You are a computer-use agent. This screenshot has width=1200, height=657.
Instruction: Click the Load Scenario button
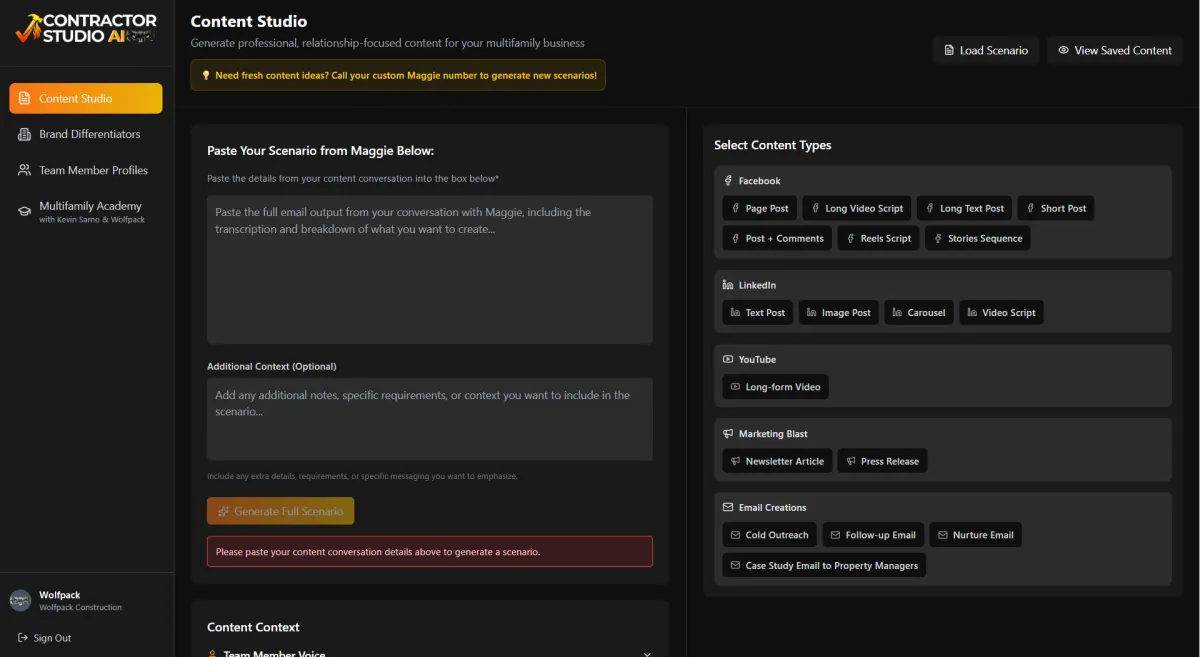tap(986, 50)
